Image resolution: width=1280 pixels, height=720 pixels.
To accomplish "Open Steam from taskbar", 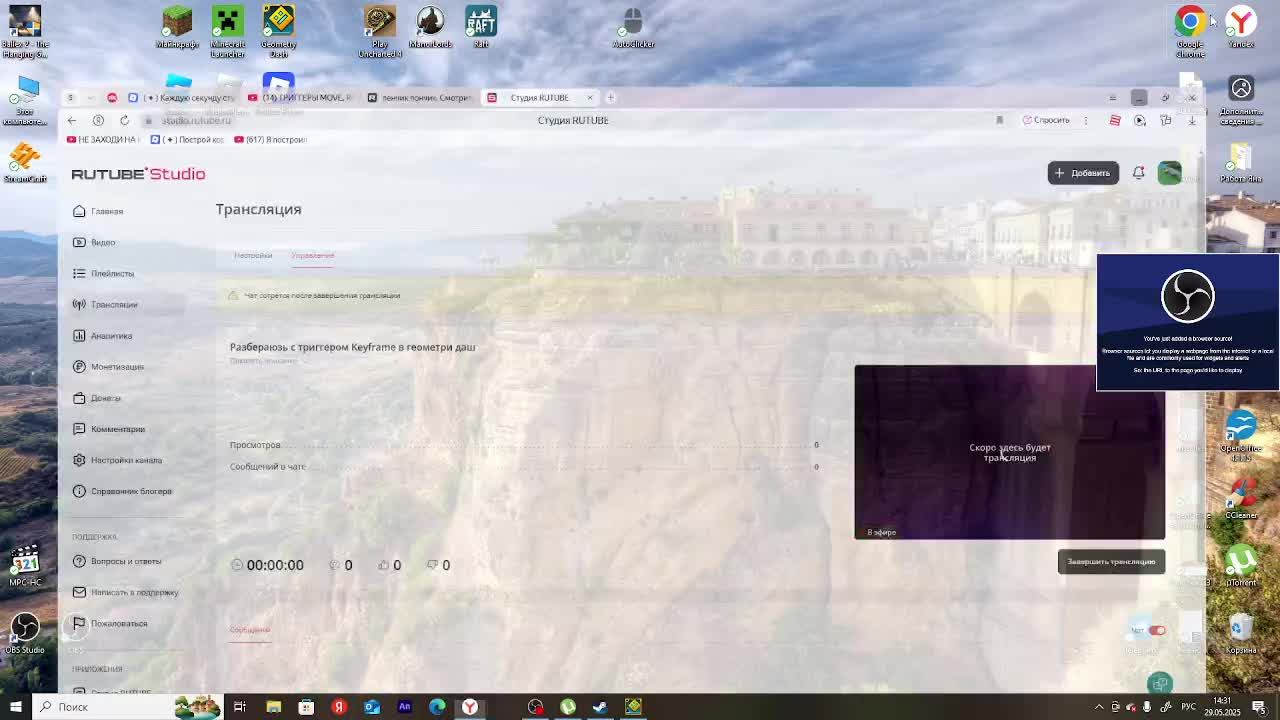I will point(600,707).
